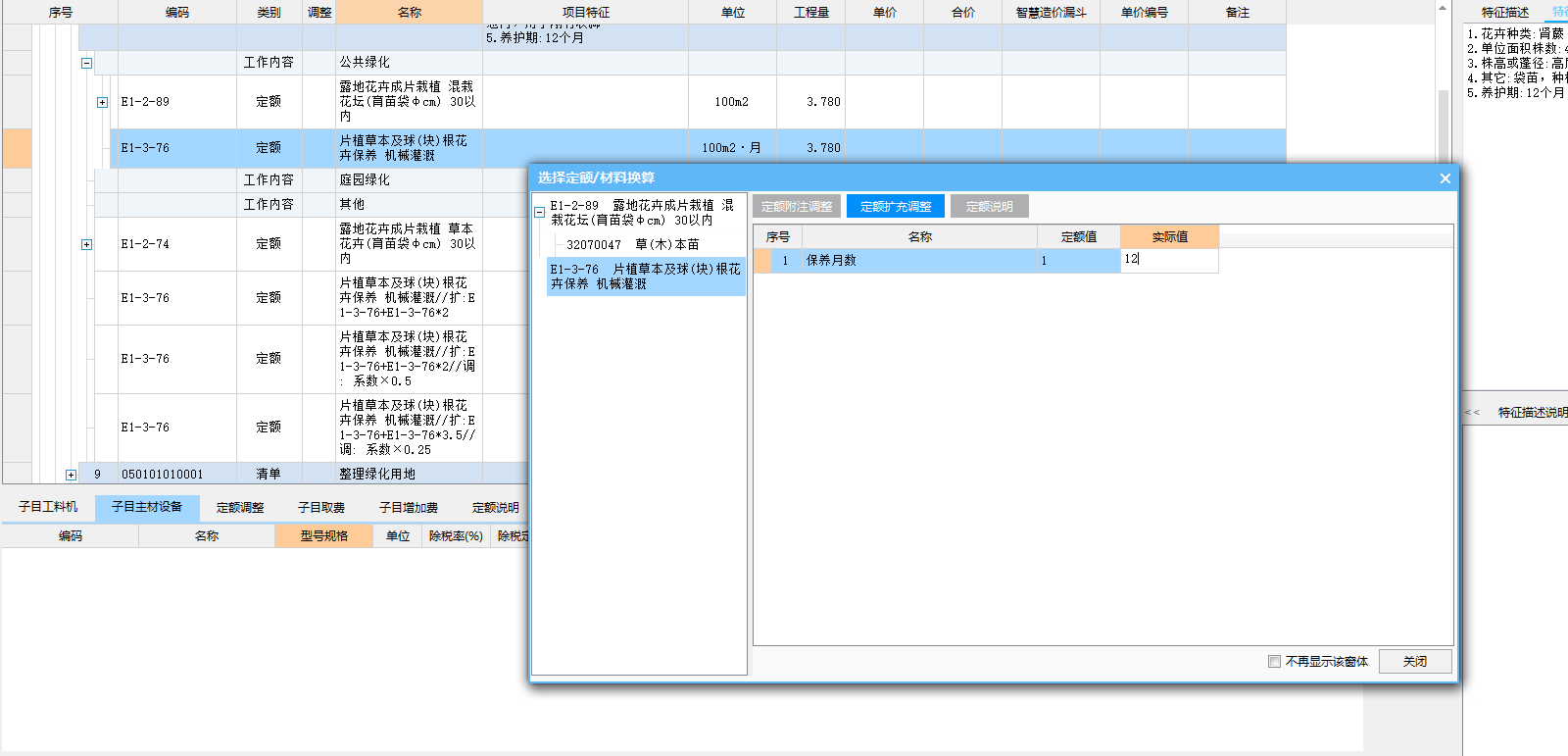Click the 关闭 button in the dialog
Viewport: 1568px width, 756px height.
pyautogui.click(x=1415, y=662)
